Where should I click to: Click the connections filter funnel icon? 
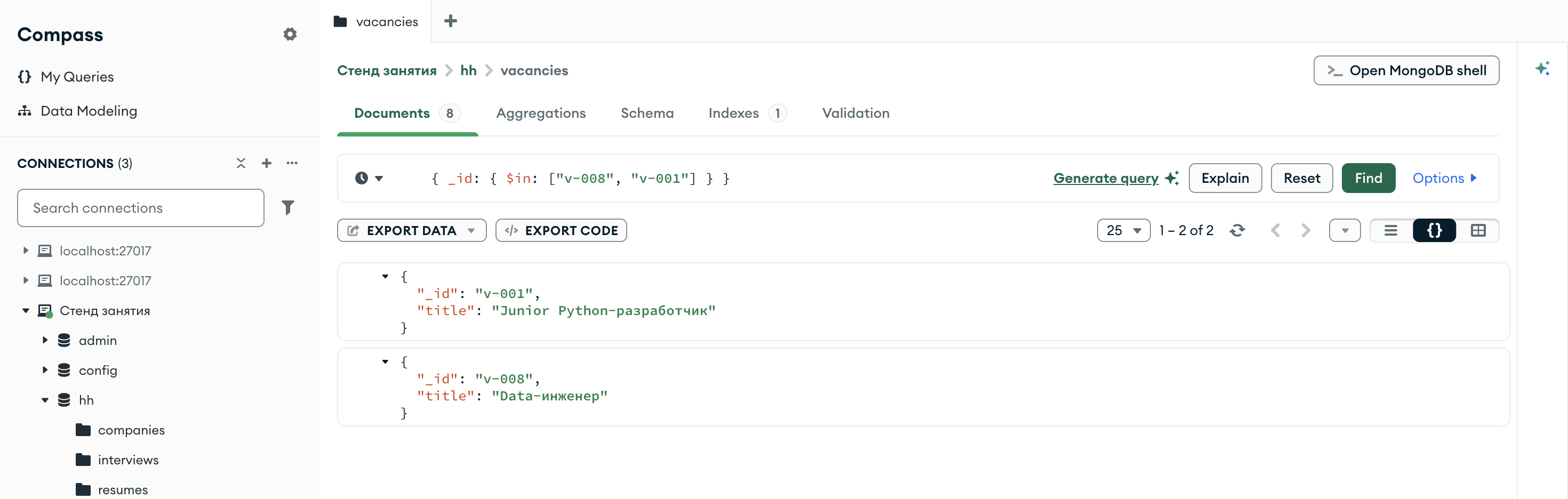click(x=288, y=207)
